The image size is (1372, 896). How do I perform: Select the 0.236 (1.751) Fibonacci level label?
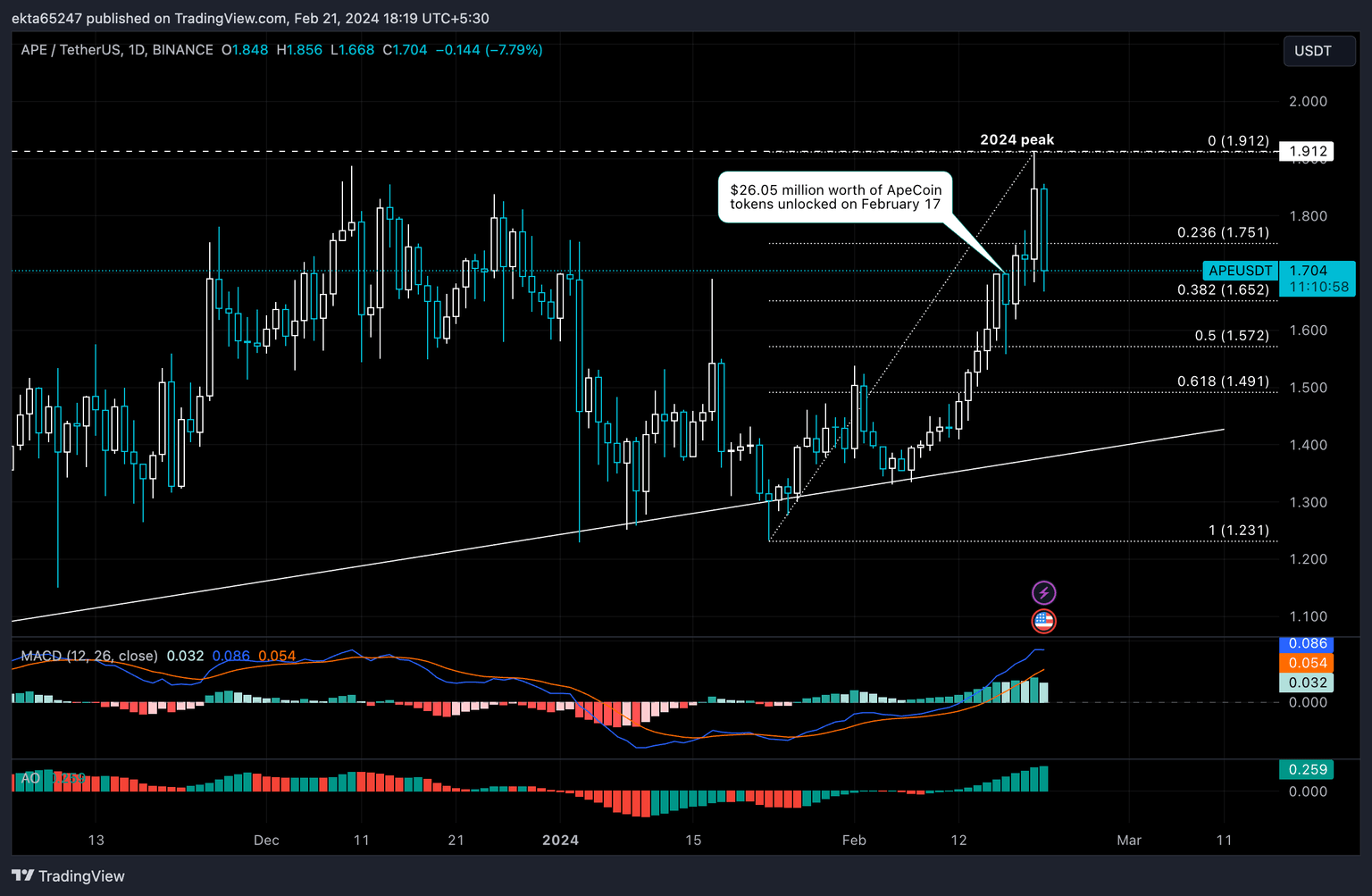point(1222,232)
